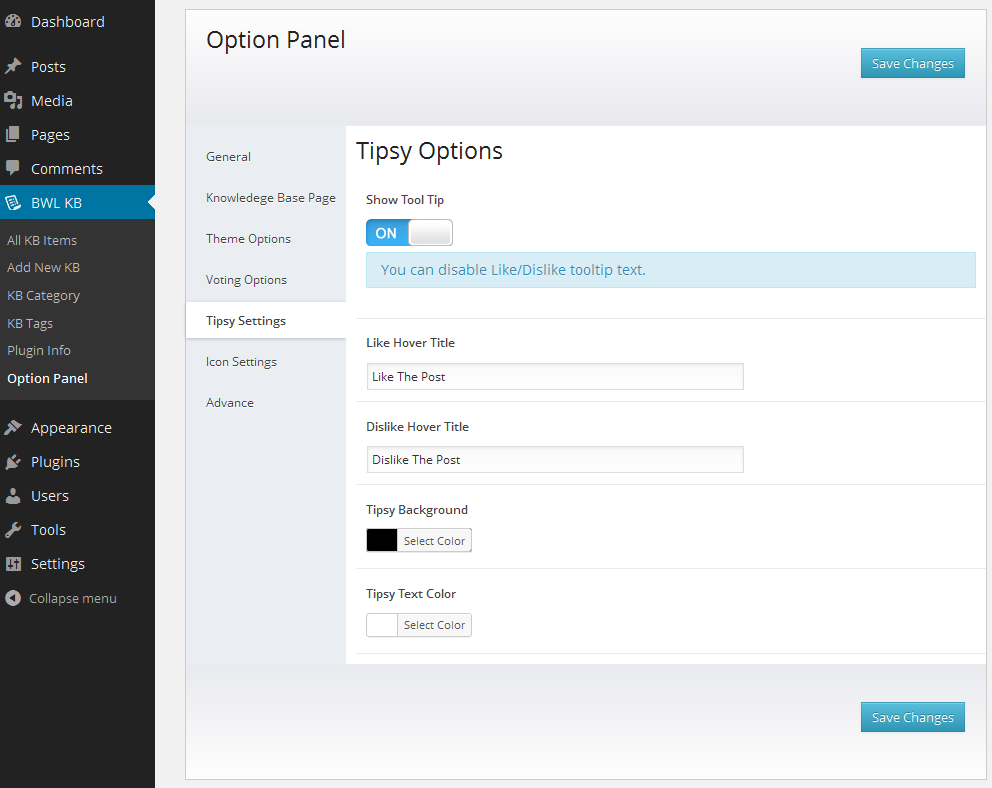
Task: Open Users via the person icon
Action: (x=14, y=495)
